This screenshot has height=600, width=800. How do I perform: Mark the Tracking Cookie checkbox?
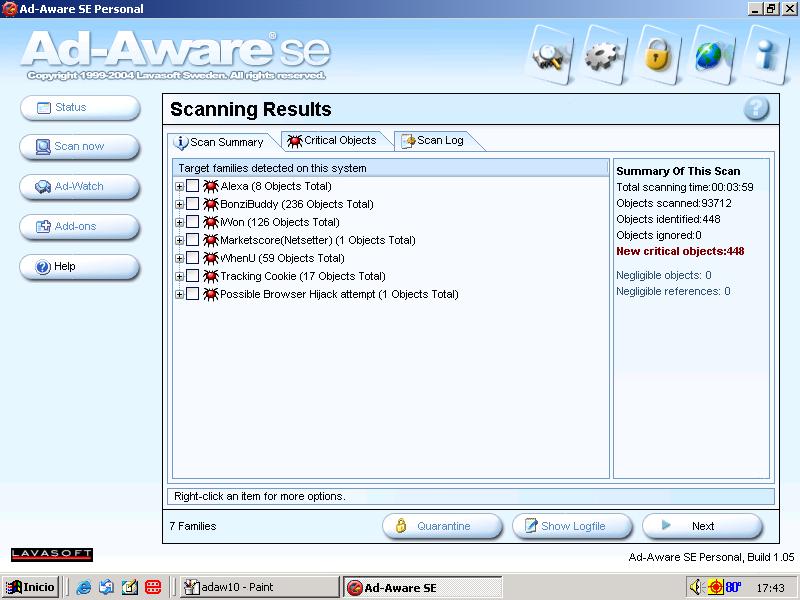(x=192, y=276)
